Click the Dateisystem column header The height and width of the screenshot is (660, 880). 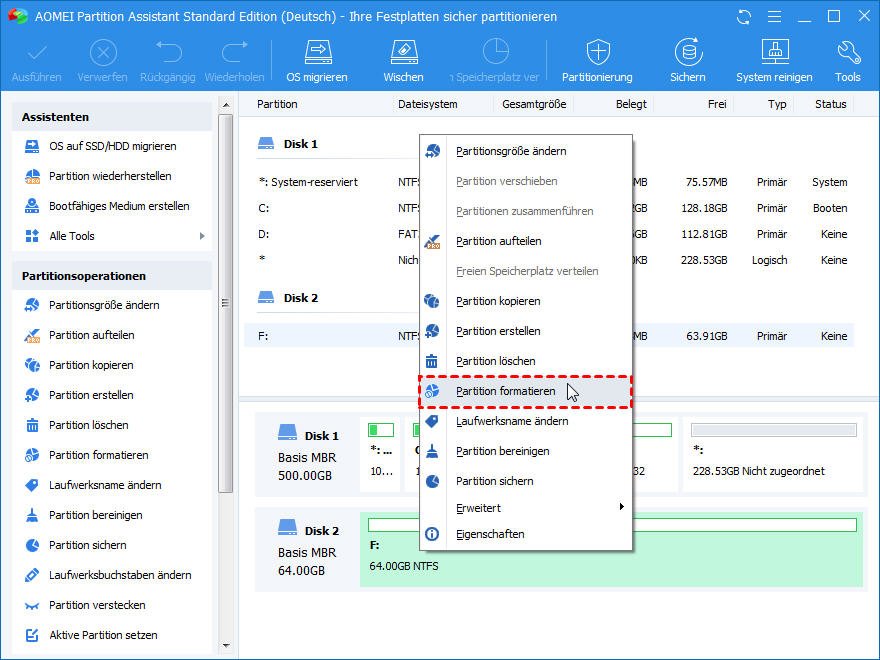[427, 104]
